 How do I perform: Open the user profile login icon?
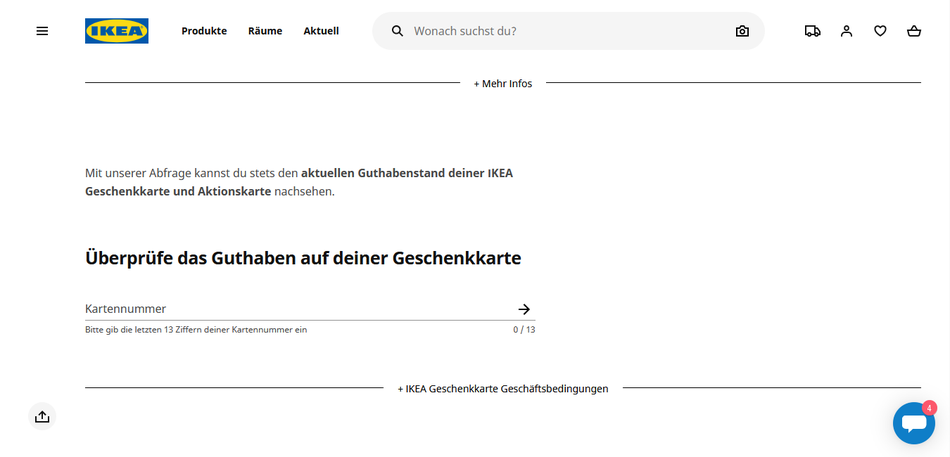click(846, 31)
